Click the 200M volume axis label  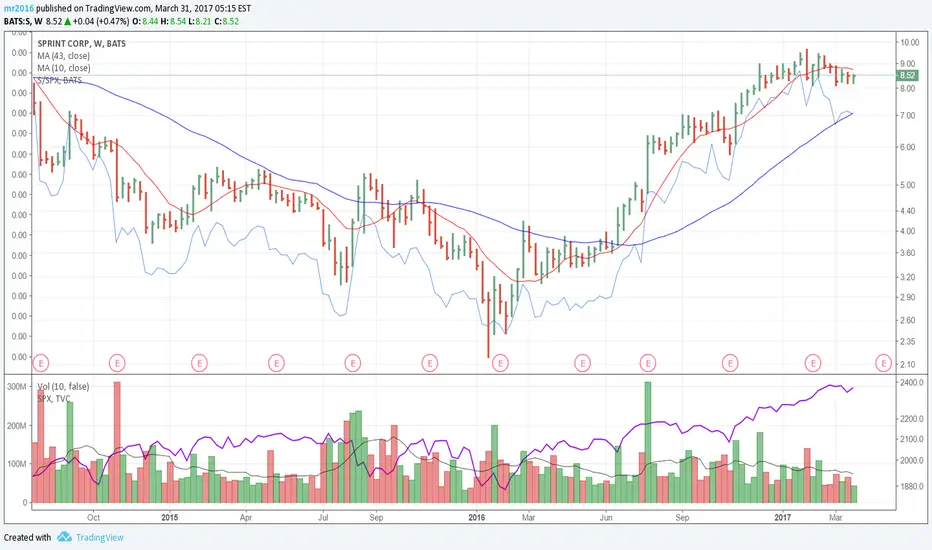17,426
